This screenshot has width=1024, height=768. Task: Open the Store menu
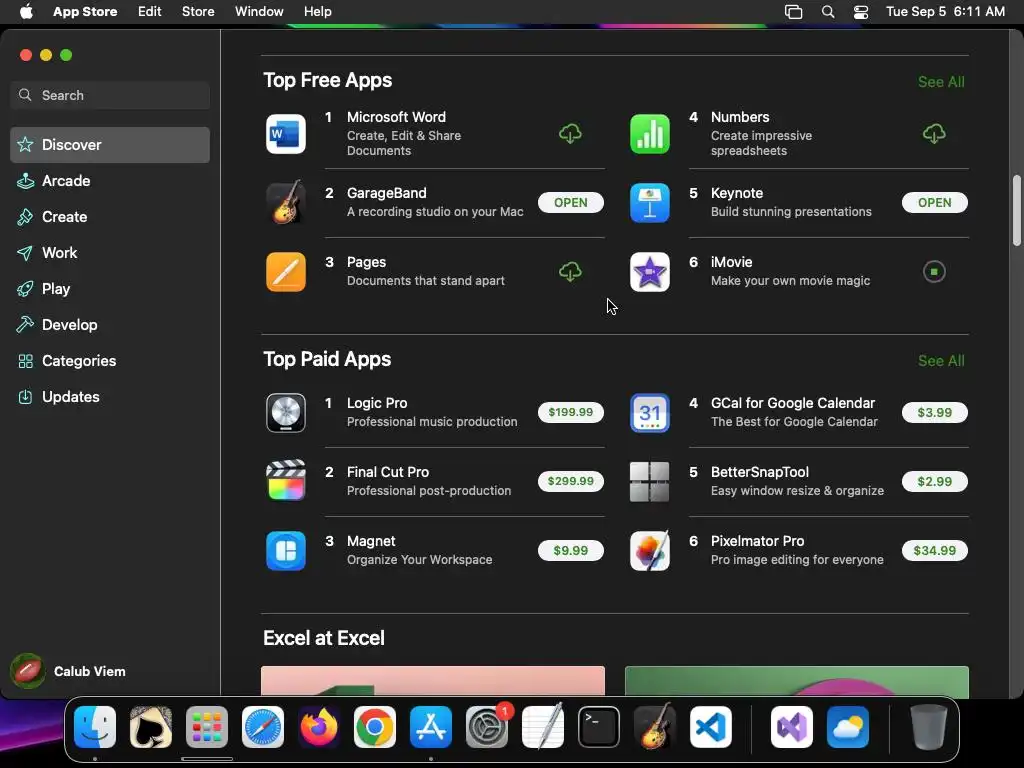pyautogui.click(x=198, y=12)
